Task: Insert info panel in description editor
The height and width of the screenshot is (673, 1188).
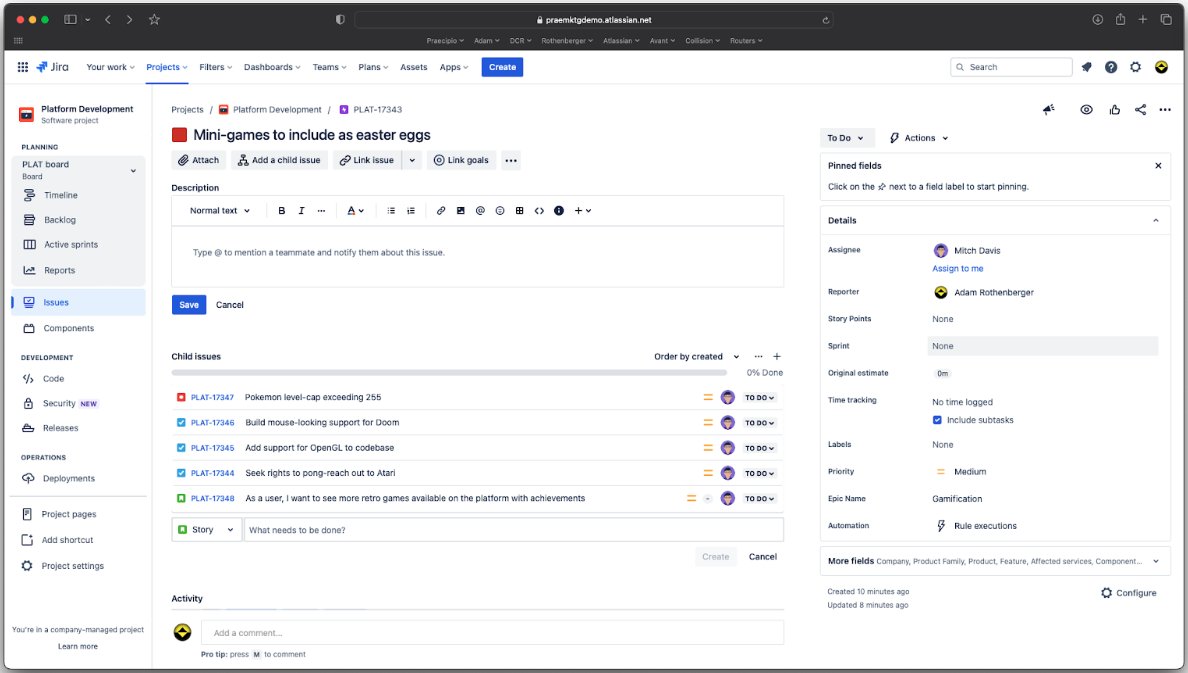Action: click(x=559, y=211)
